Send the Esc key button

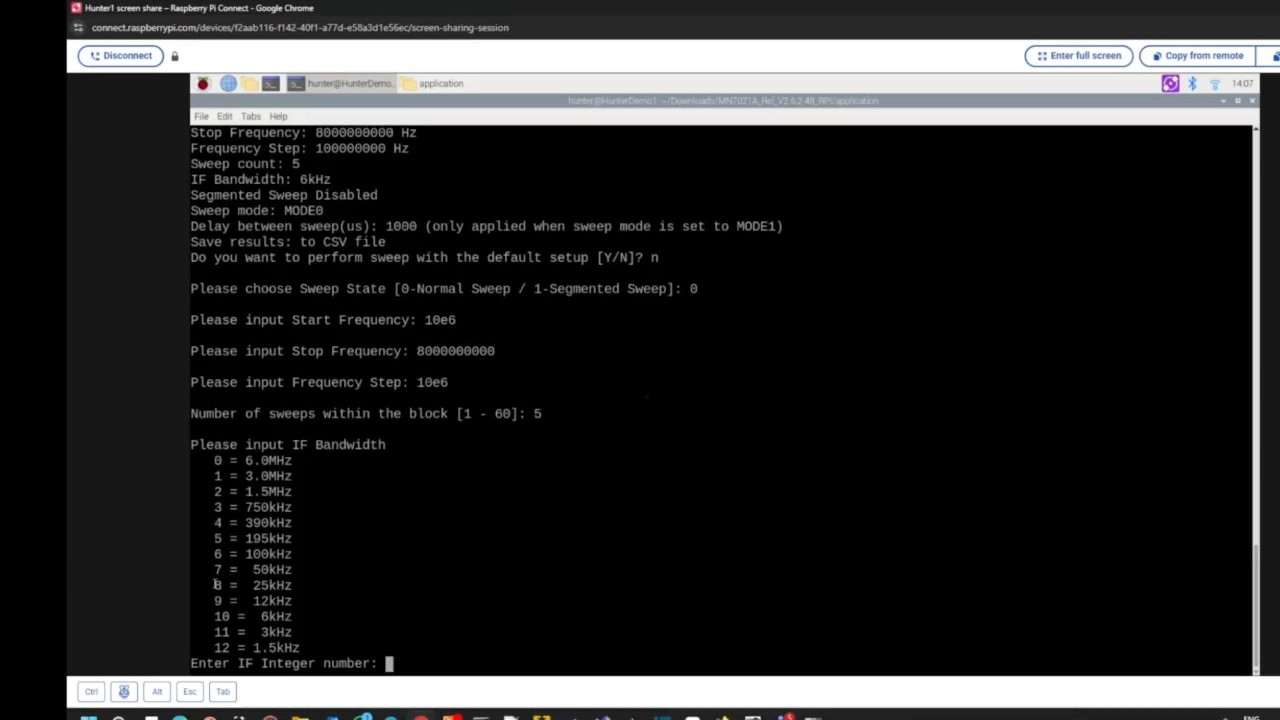pyautogui.click(x=190, y=691)
